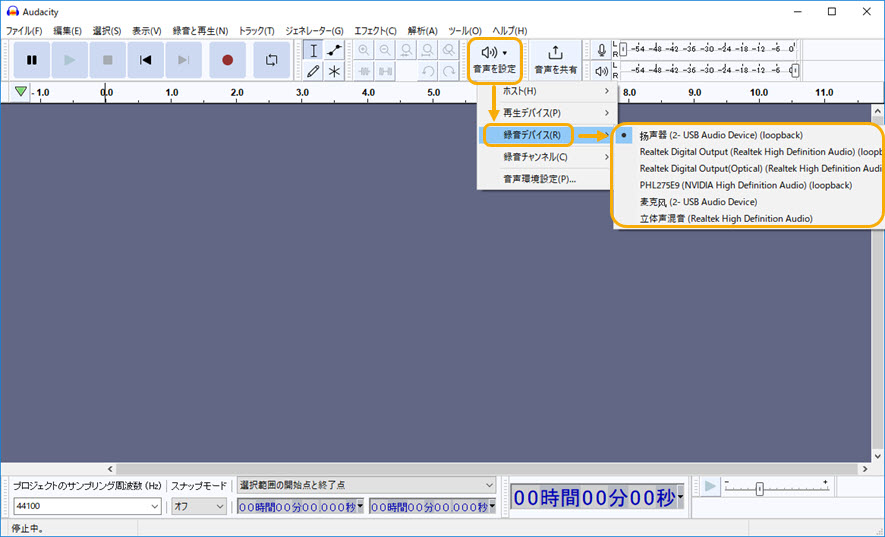Image resolution: width=885 pixels, height=537 pixels.
Task: Click the horizontal scrollbar right arrow
Action: tap(865, 469)
